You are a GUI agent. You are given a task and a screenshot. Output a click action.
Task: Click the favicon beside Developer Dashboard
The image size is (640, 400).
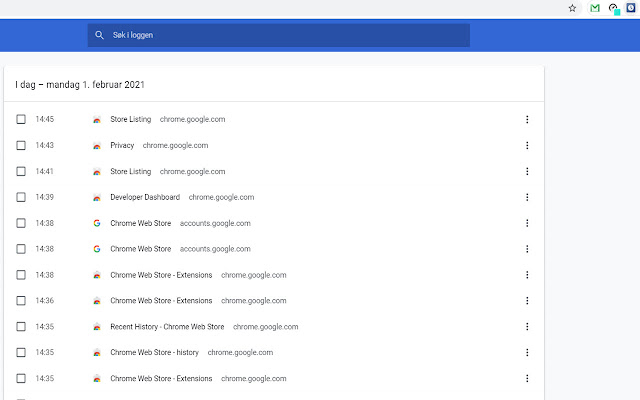coord(97,198)
